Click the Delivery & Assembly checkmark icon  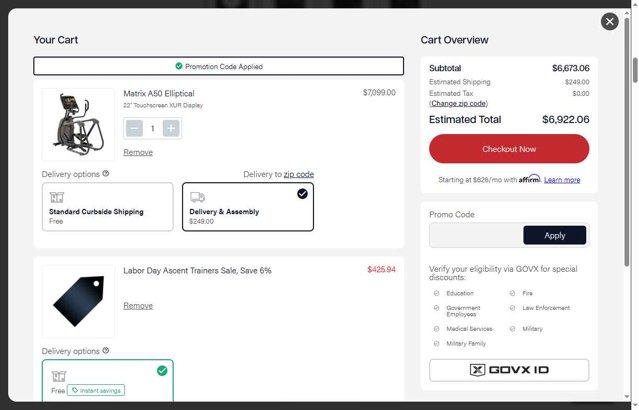tap(302, 194)
